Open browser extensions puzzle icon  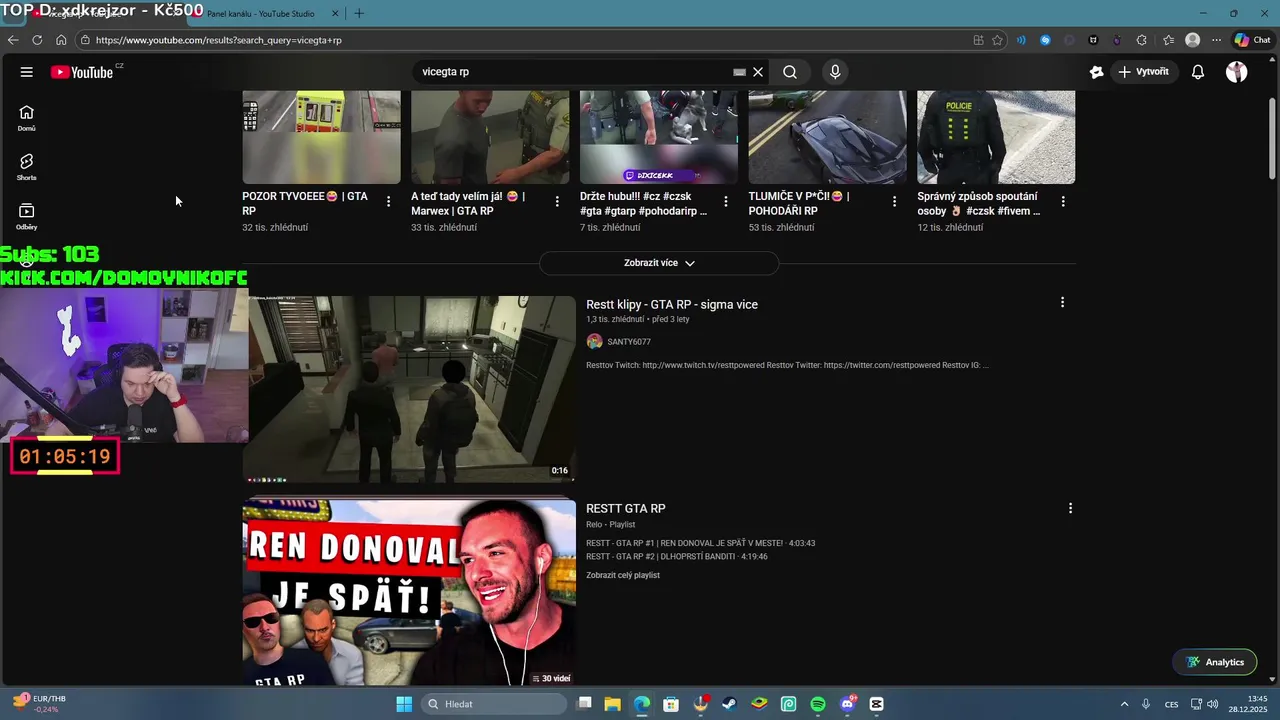click(x=1142, y=40)
